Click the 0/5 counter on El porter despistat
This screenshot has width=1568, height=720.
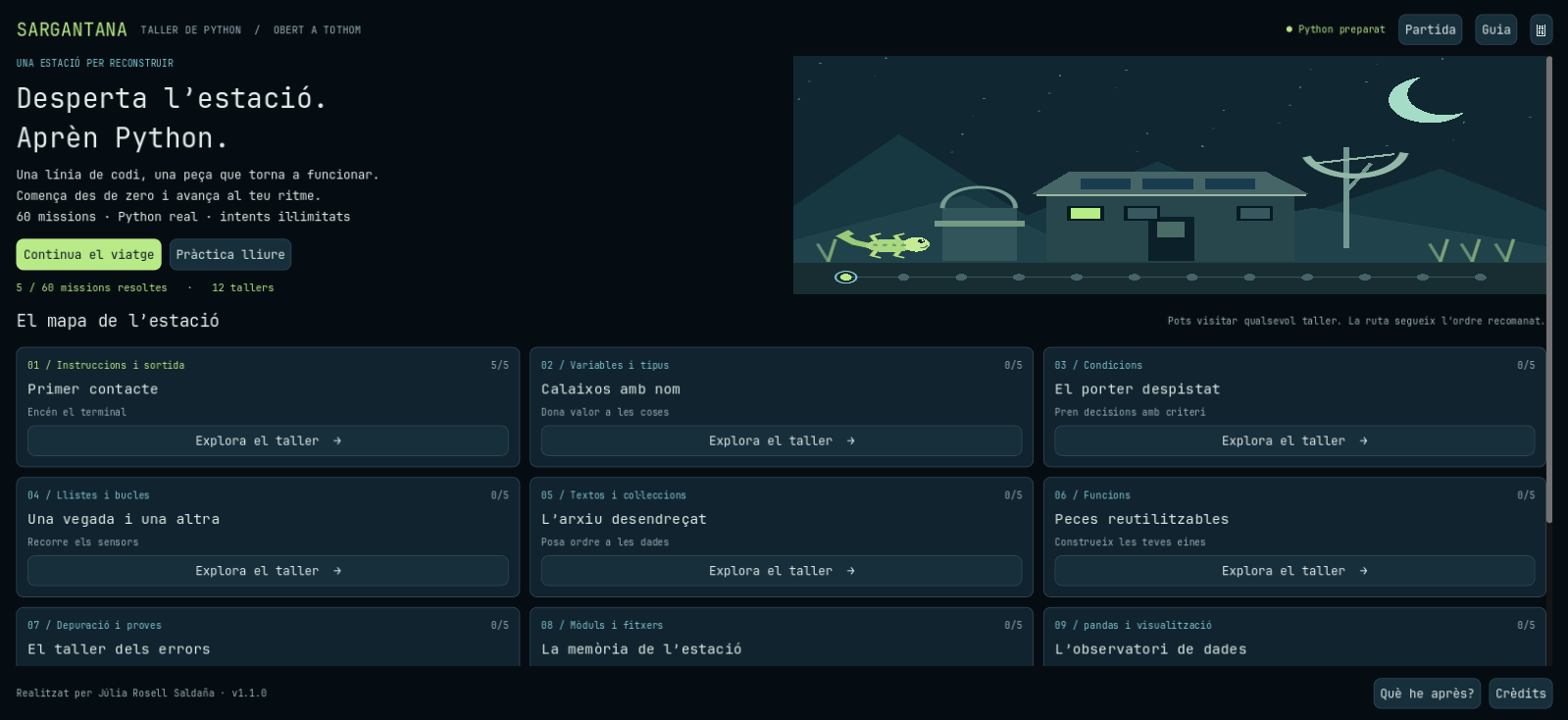pyautogui.click(x=1526, y=365)
